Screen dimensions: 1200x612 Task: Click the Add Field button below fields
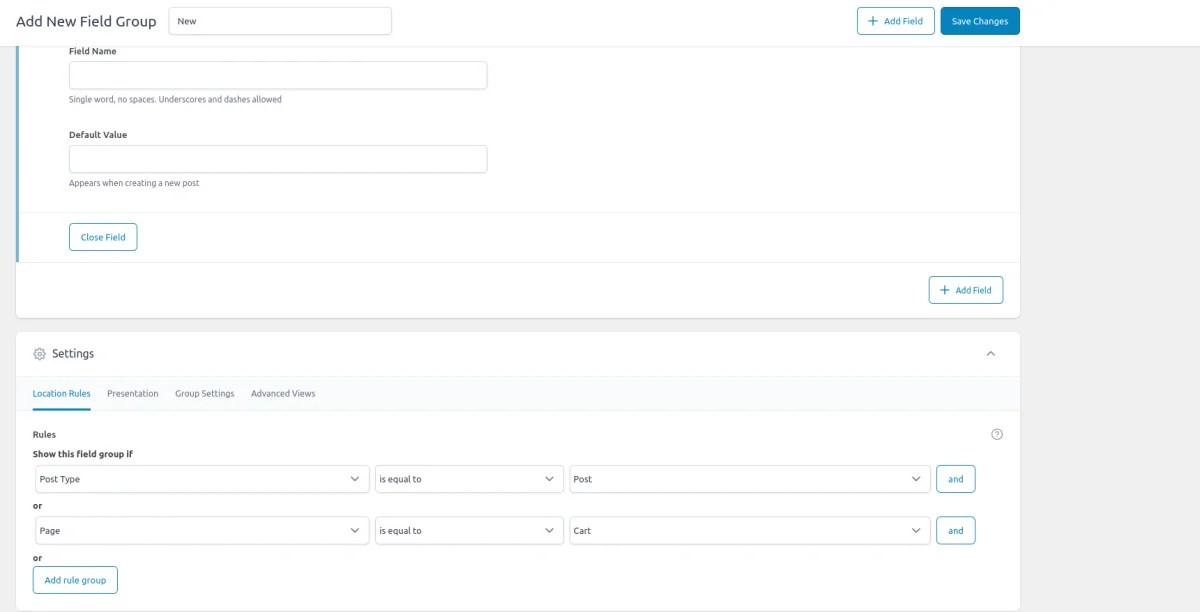966,290
